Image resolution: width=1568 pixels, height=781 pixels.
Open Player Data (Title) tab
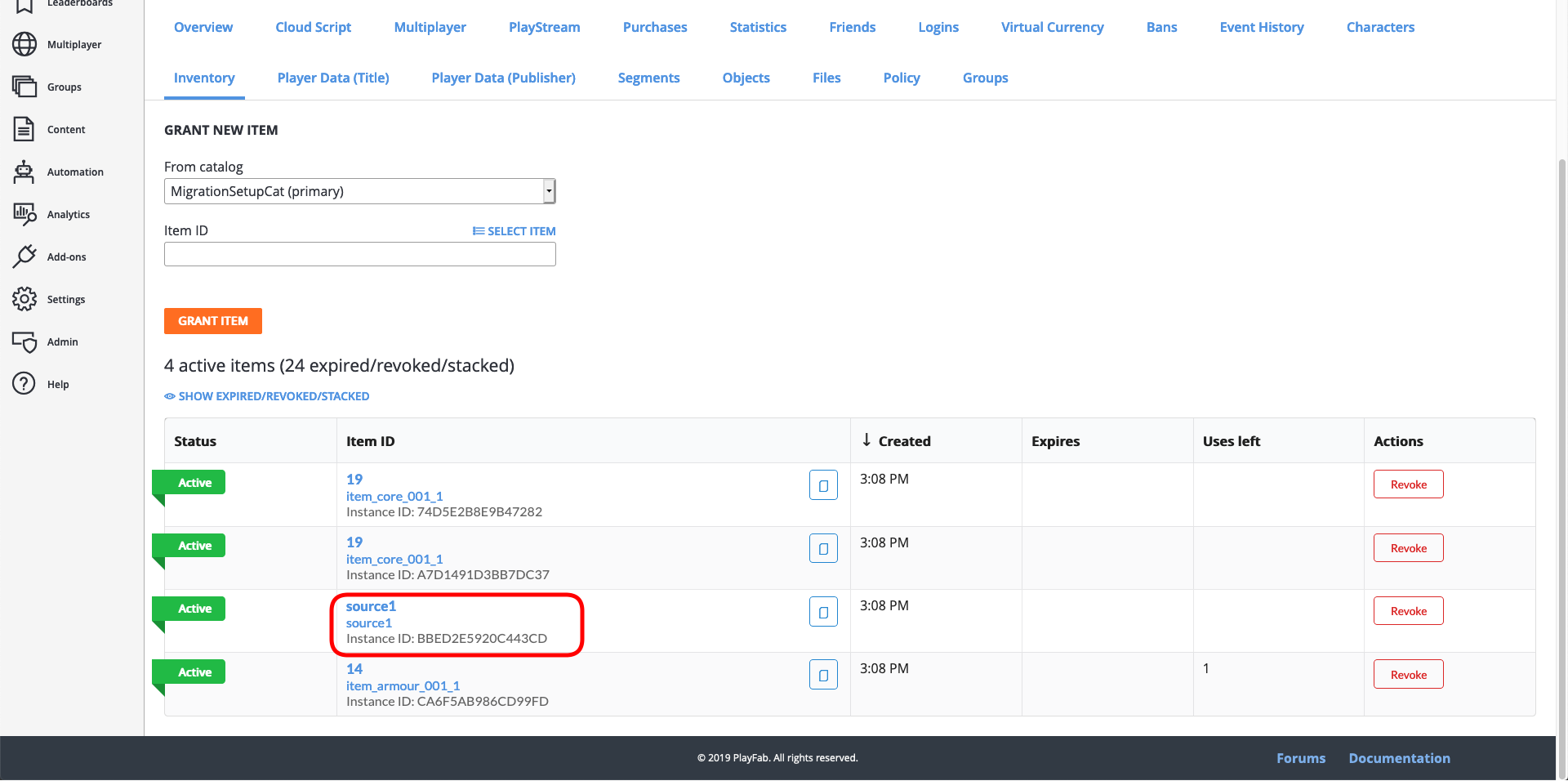[333, 78]
